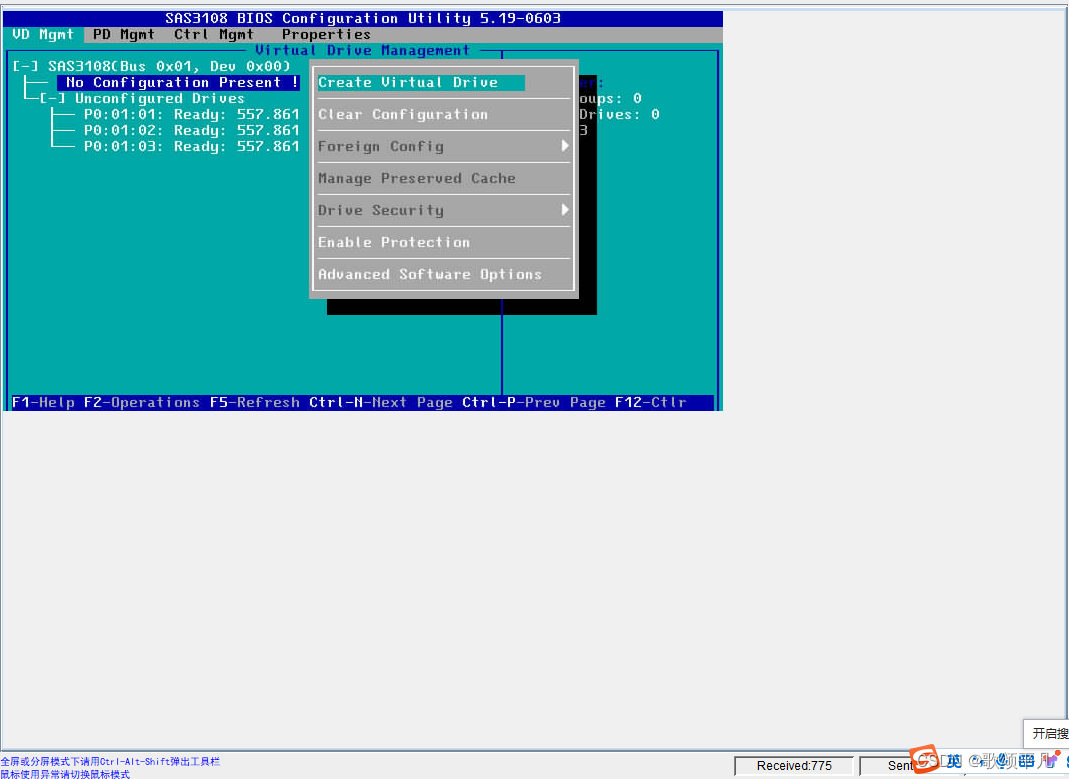
Task: Collapse the Unconfigured Drives node
Action: click(52, 98)
